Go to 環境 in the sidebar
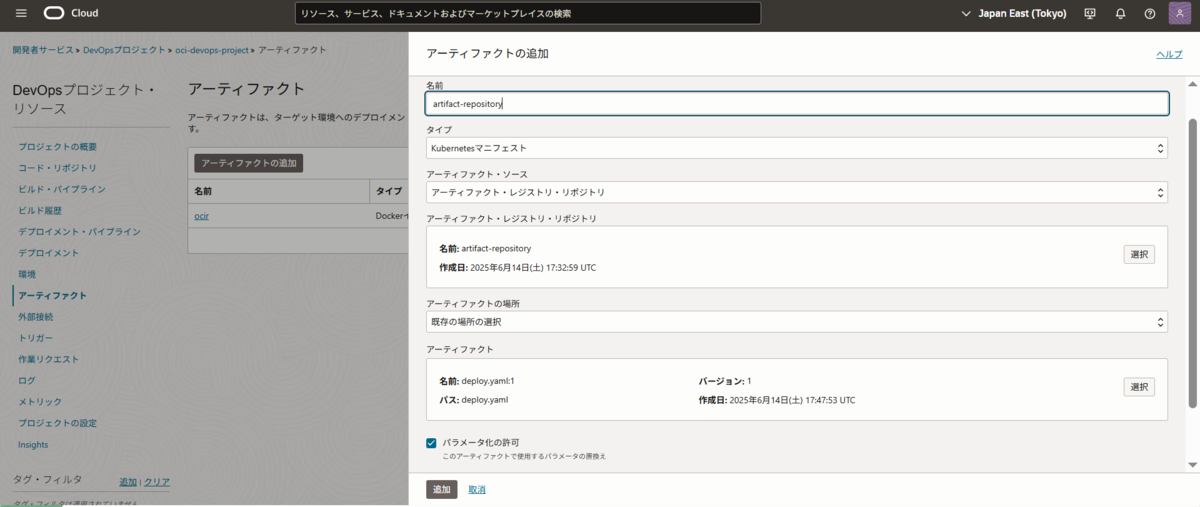The height and width of the screenshot is (507, 1200). click(x=27, y=274)
